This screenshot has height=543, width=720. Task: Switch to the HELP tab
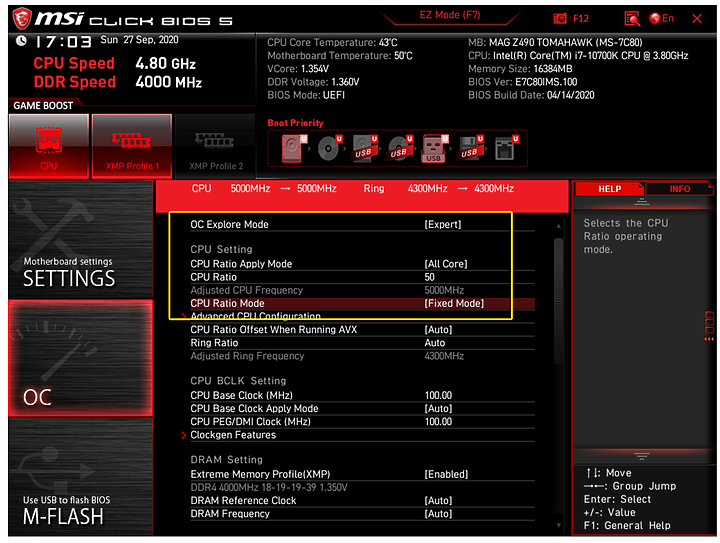tap(609, 189)
